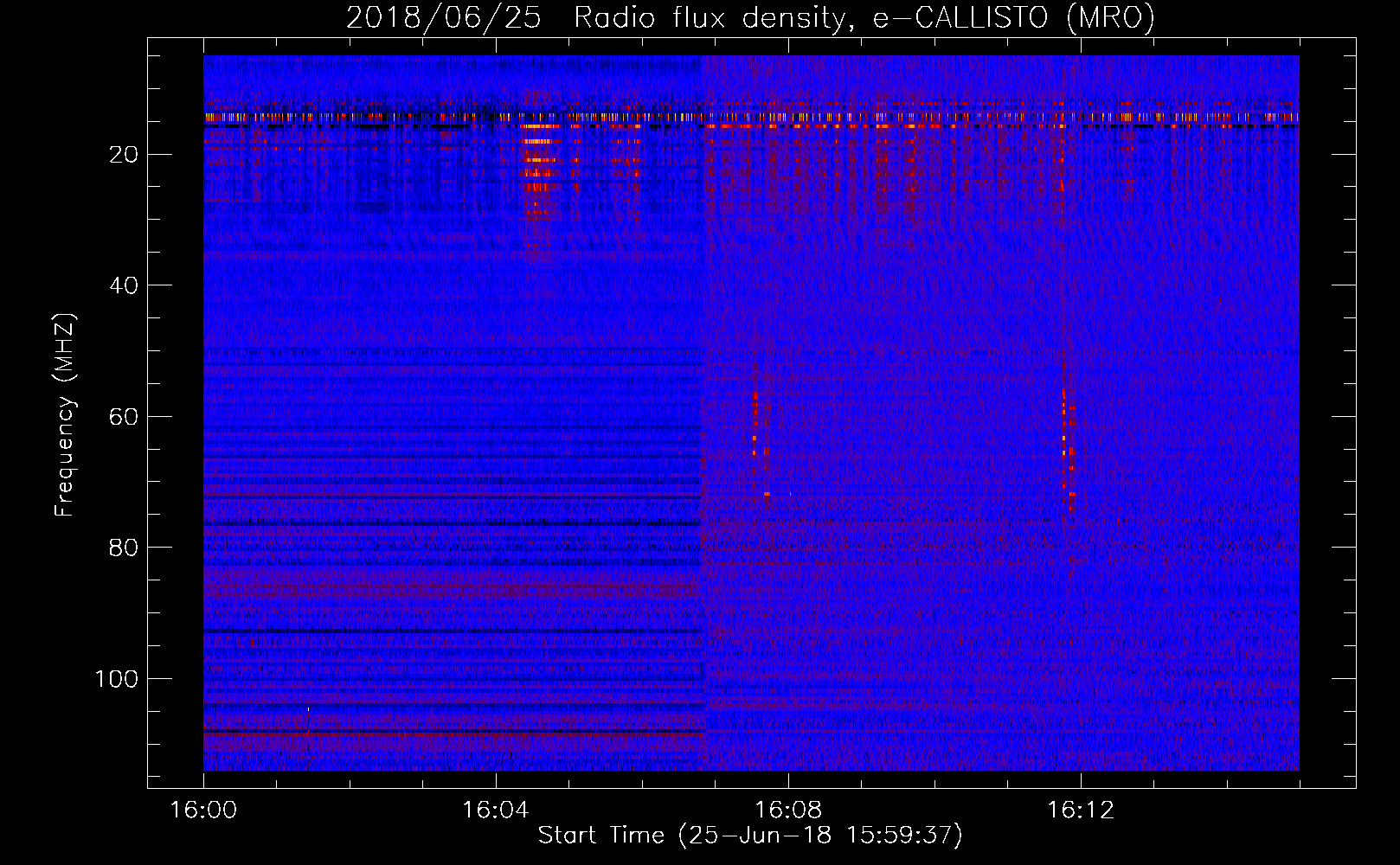Viewport: 1400px width, 865px height.
Task: Click the '80' frequency tick label
Action: click(x=125, y=548)
